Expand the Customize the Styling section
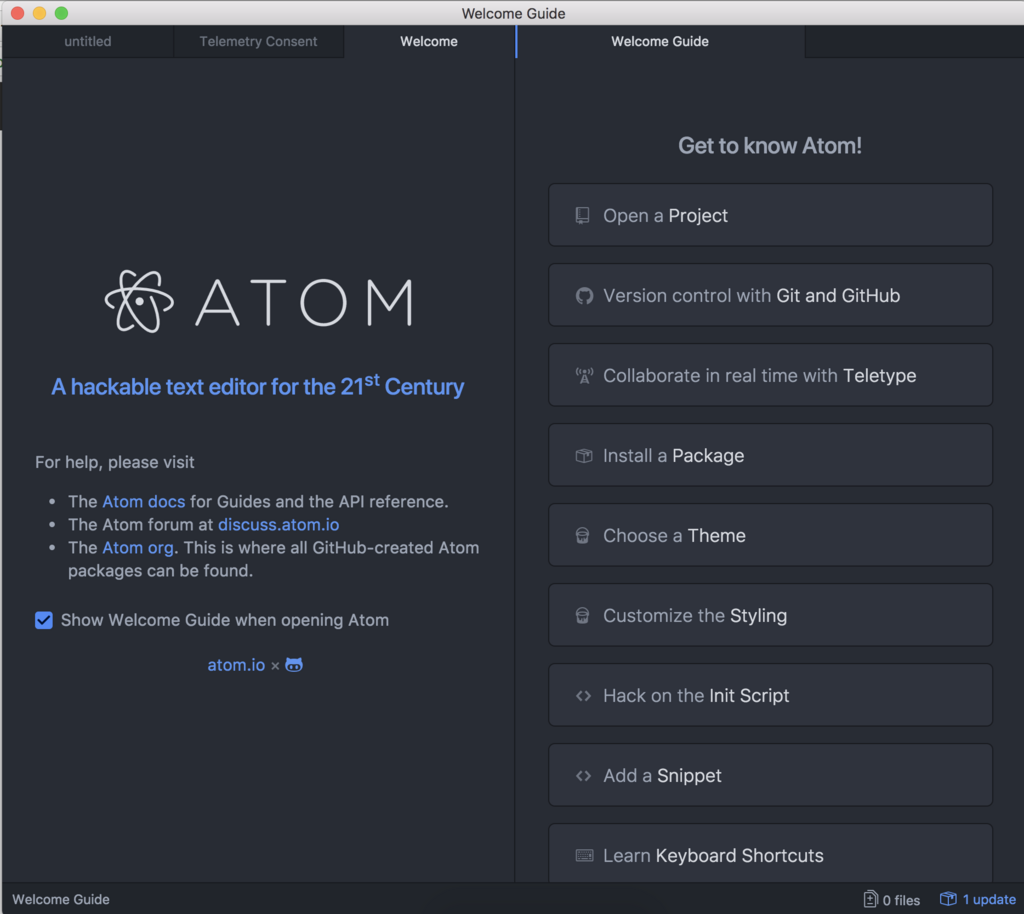 pos(770,616)
